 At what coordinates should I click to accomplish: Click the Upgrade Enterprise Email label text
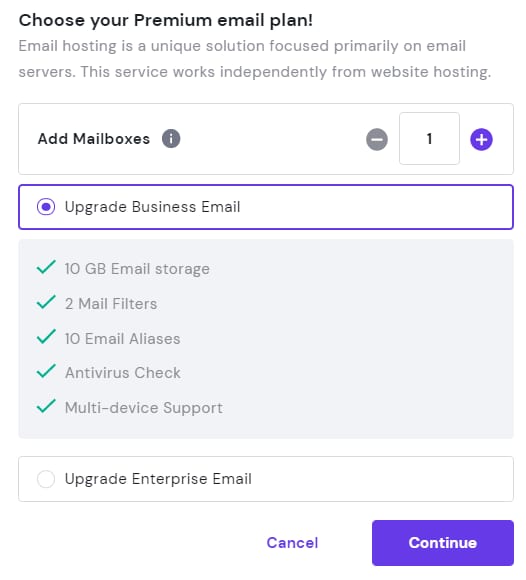pos(158,479)
